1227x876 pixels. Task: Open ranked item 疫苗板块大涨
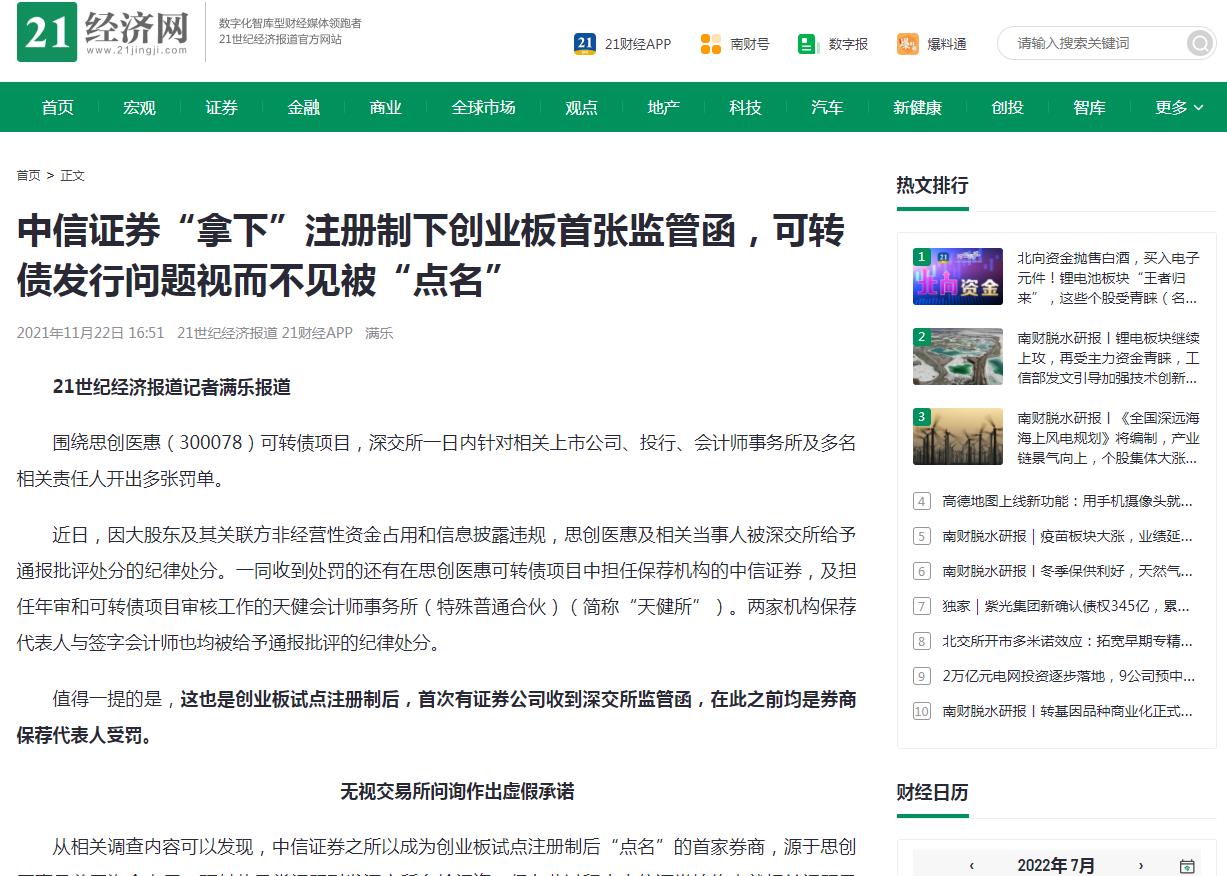coord(1068,536)
